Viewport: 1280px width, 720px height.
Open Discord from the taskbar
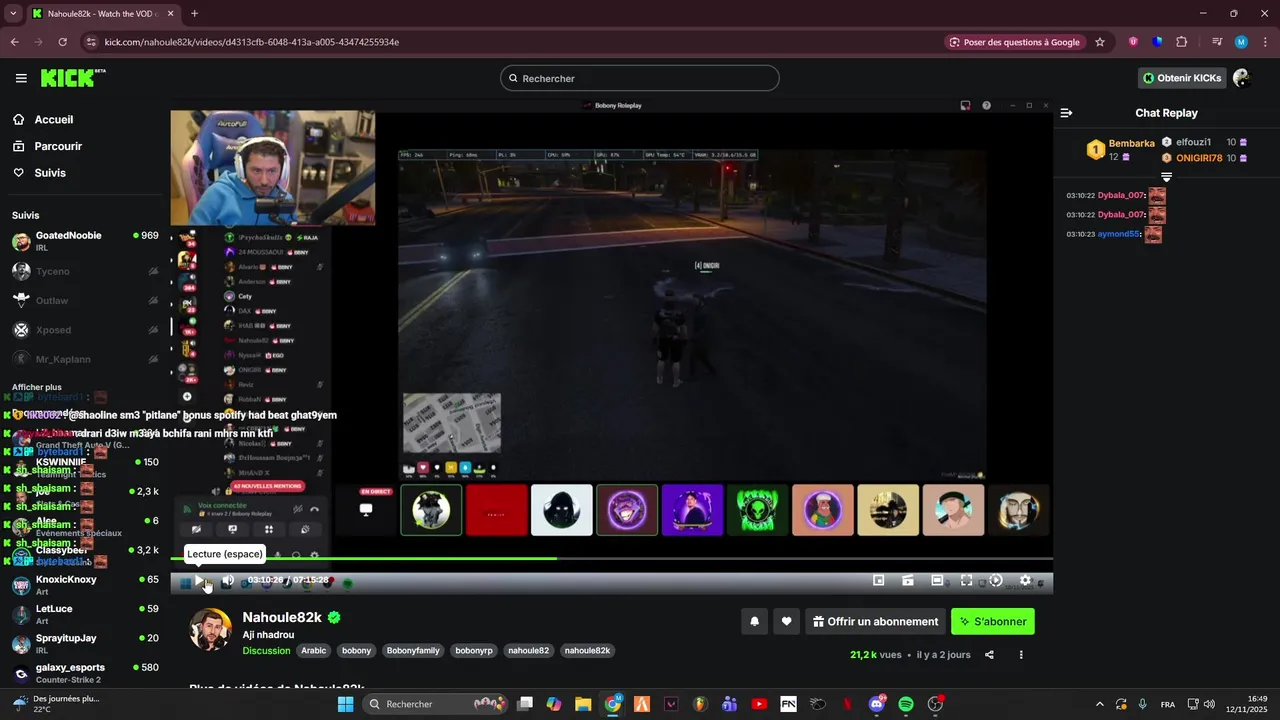(x=877, y=704)
